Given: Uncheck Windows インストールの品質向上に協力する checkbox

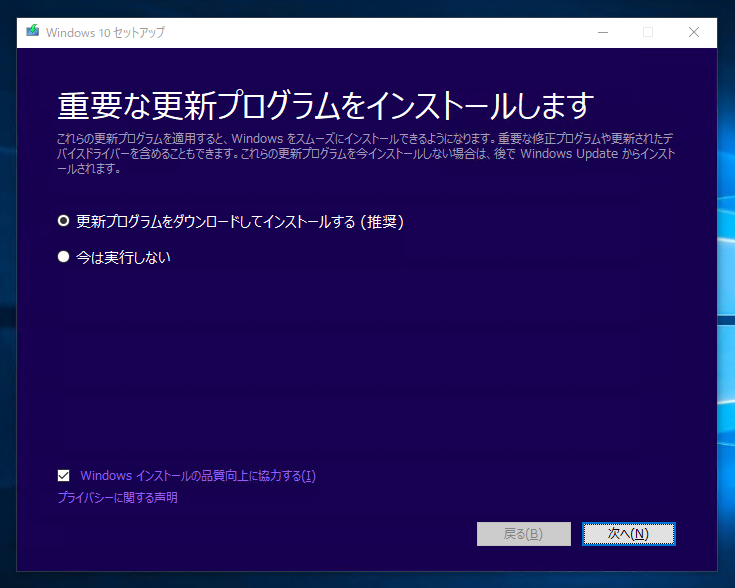Looking at the screenshot, I should click(63, 475).
